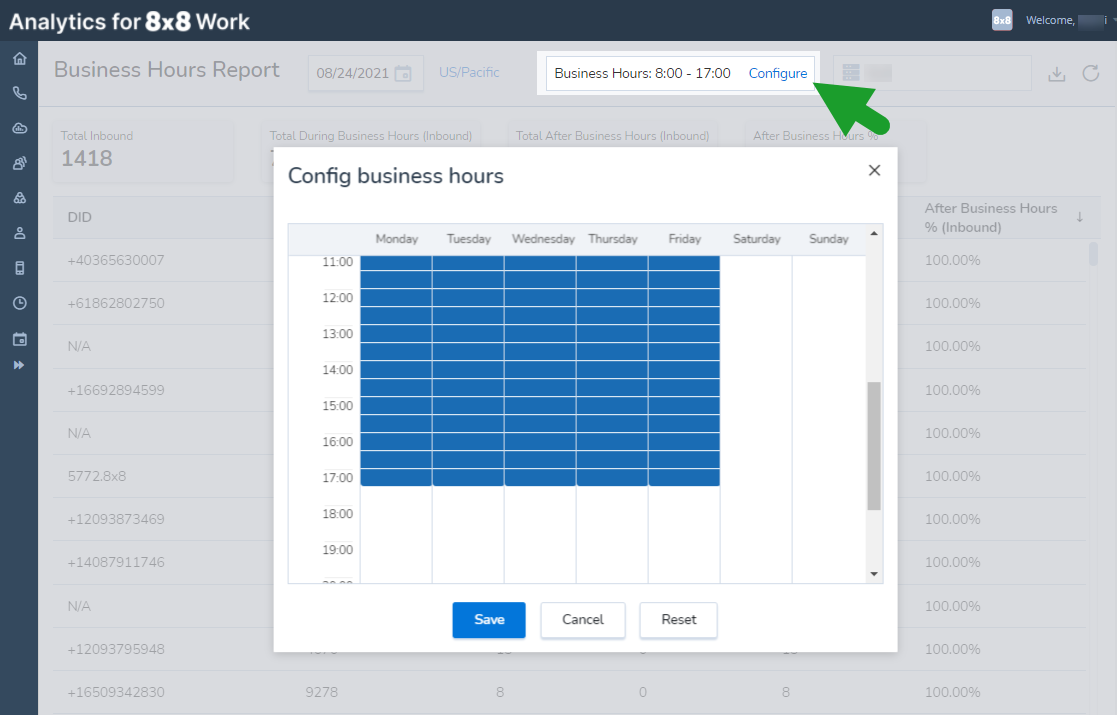Open the US/Pacific timezone selector
Image resolution: width=1117 pixels, height=715 pixels.
pyautogui.click(x=469, y=71)
